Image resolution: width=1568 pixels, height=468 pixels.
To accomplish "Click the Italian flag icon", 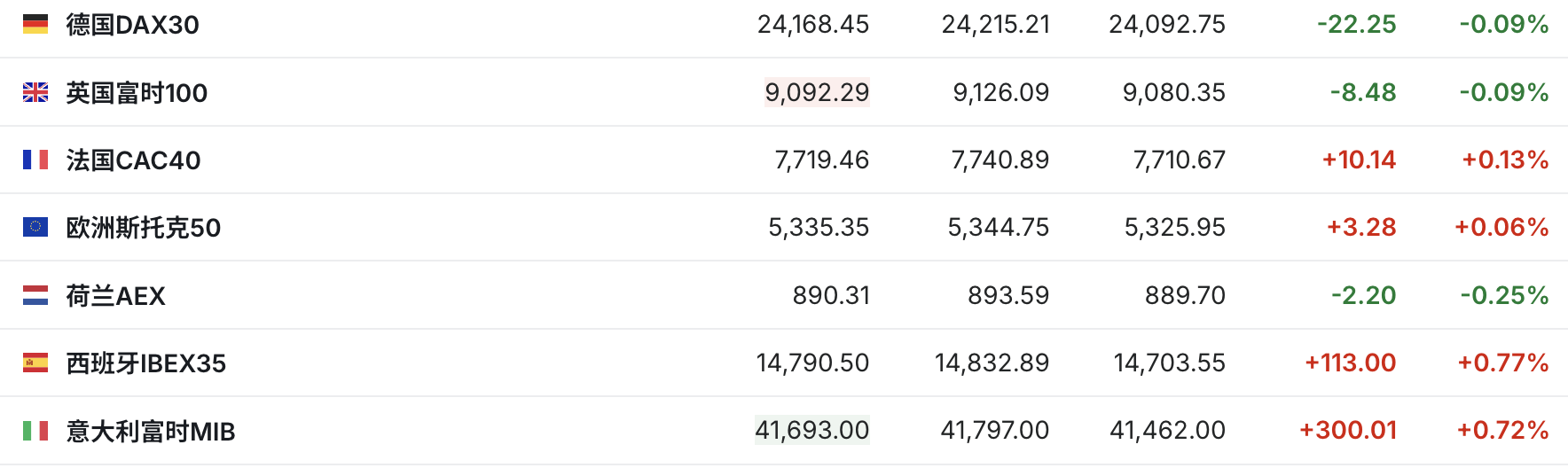I will pos(35,431).
